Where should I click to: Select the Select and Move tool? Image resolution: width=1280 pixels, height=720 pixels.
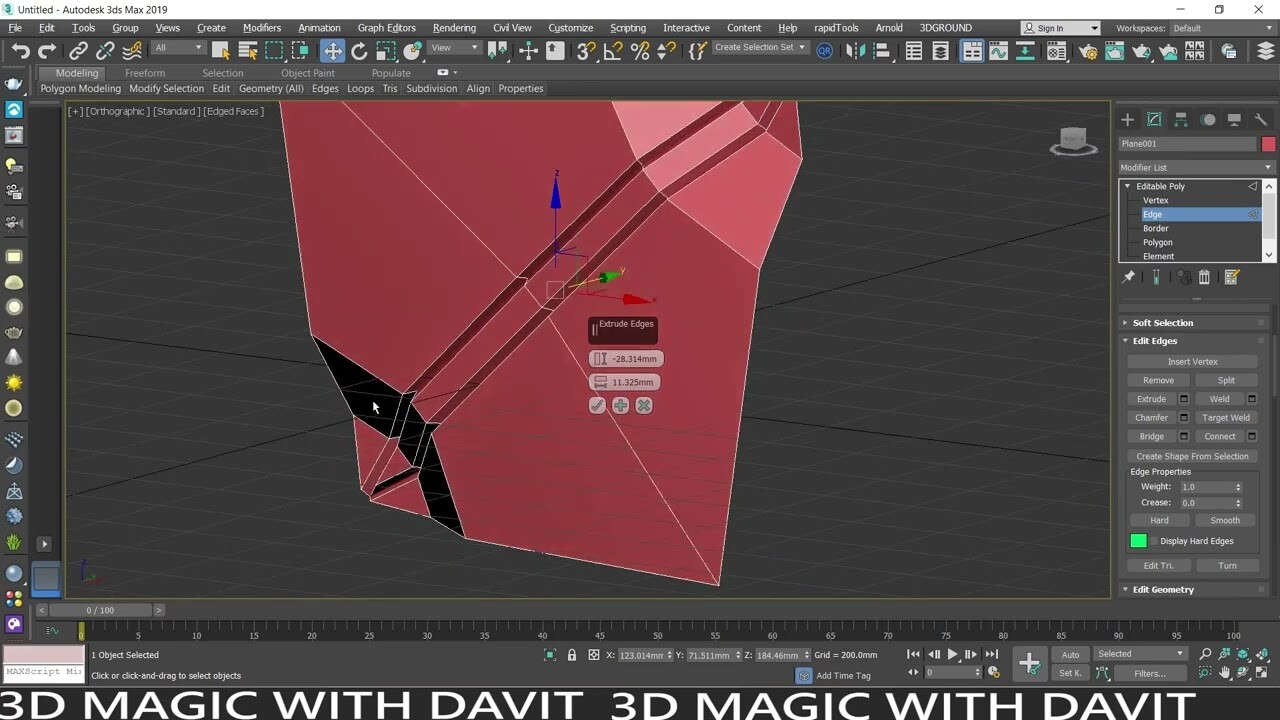tap(332, 50)
